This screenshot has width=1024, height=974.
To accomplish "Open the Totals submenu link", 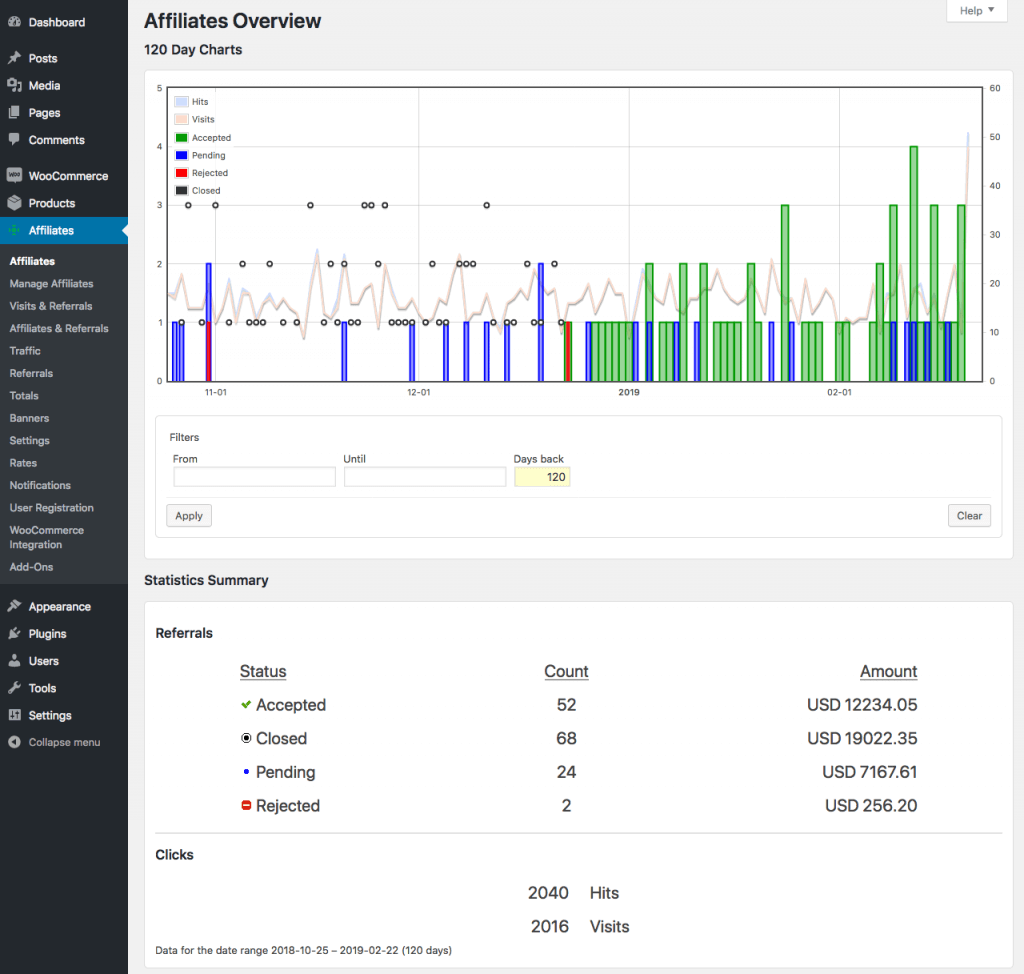I will (24, 395).
